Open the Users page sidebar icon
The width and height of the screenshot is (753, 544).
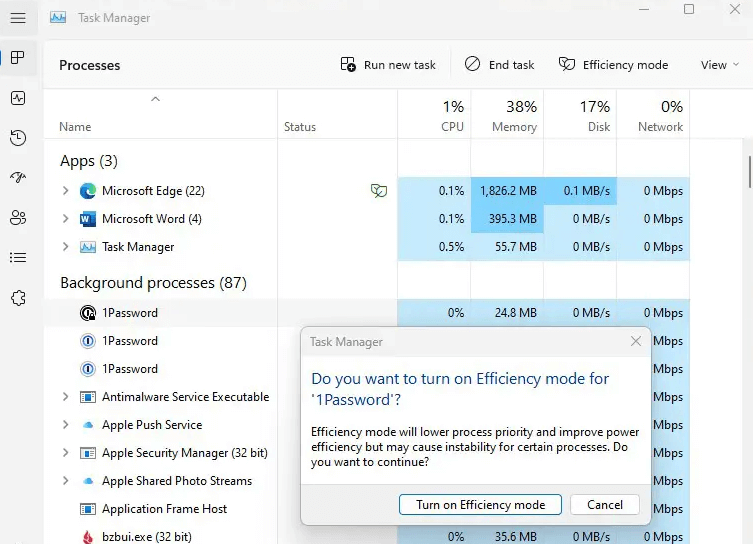pos(17,218)
